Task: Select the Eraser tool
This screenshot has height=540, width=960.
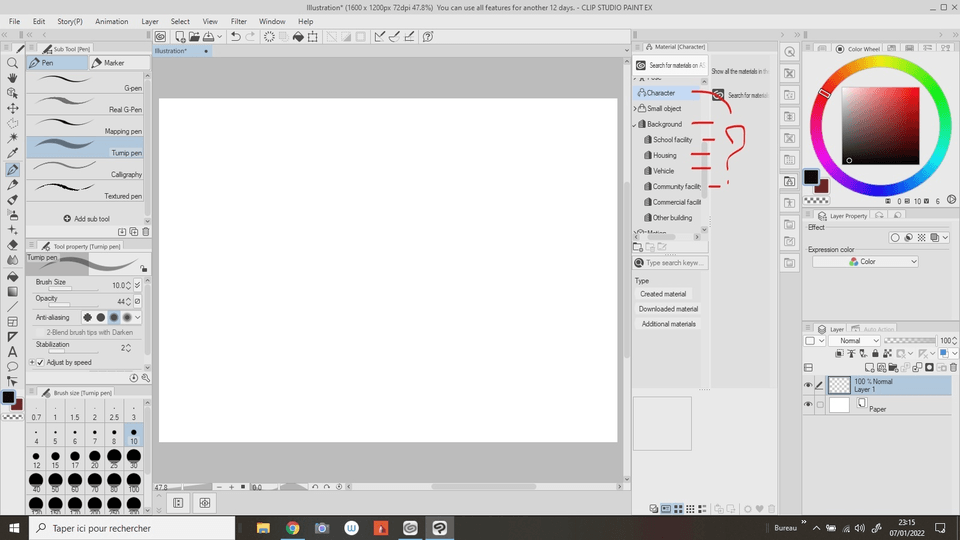Action: 12,245
